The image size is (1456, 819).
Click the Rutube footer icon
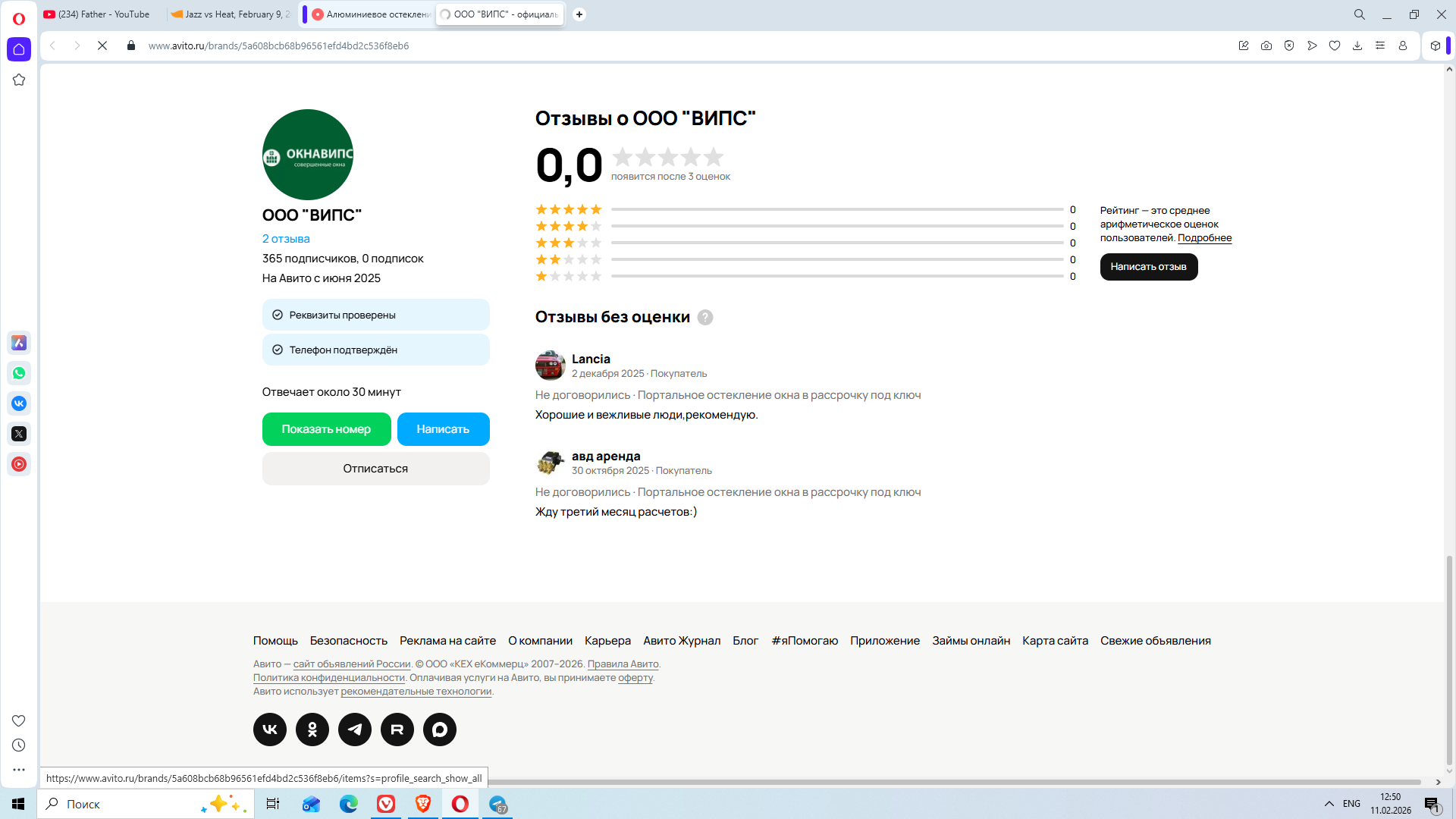click(397, 730)
